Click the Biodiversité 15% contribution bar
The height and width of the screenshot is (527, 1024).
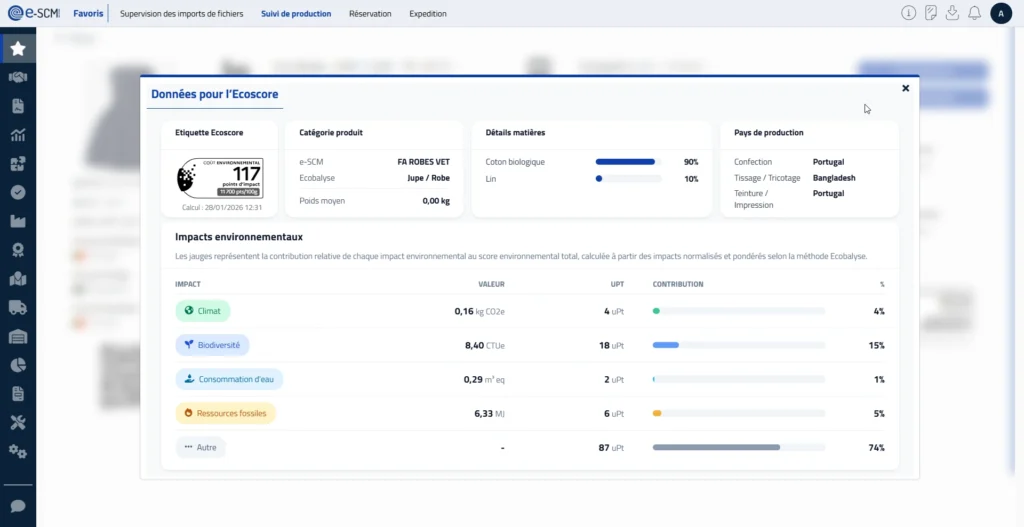click(x=739, y=345)
